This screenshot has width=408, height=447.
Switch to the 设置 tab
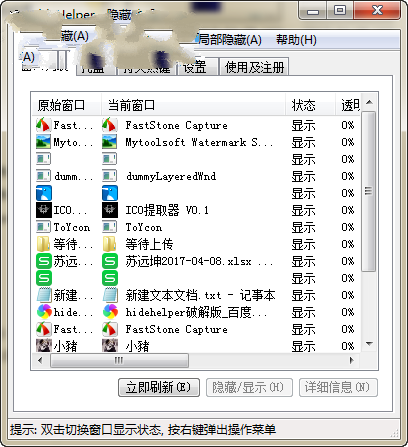[x=197, y=67]
